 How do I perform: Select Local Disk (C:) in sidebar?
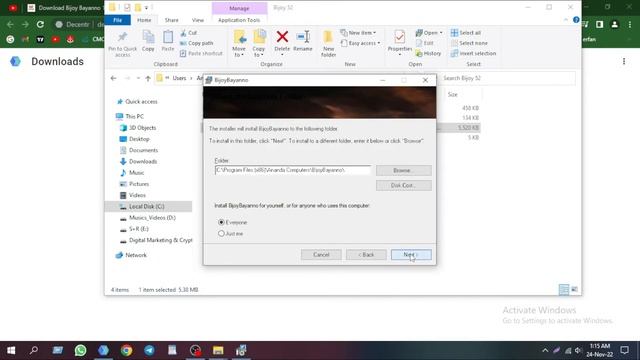point(148,207)
